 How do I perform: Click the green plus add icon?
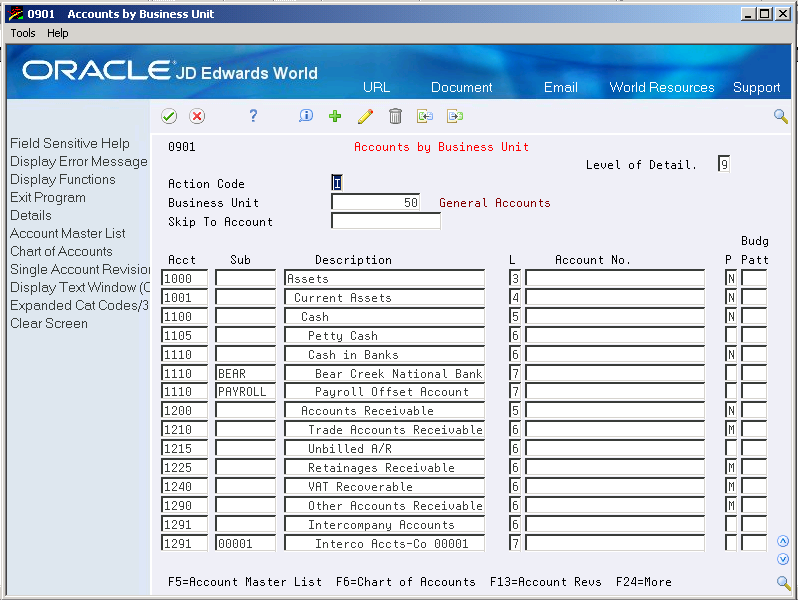click(335, 117)
